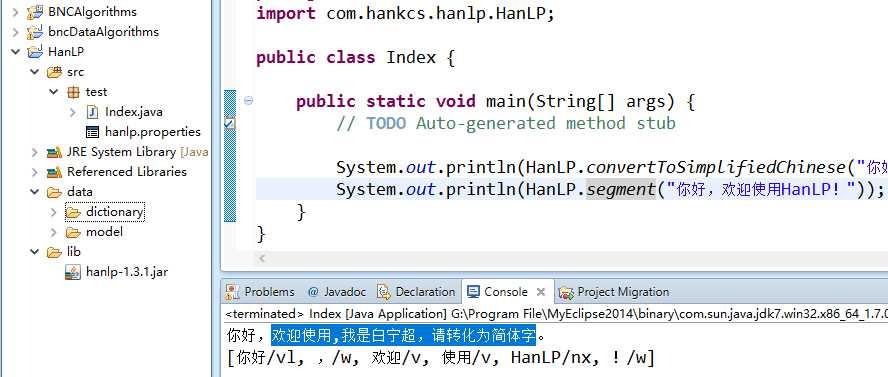The width and height of the screenshot is (888, 377).
Task: Select the dictionary folder label
Action: 114,212
